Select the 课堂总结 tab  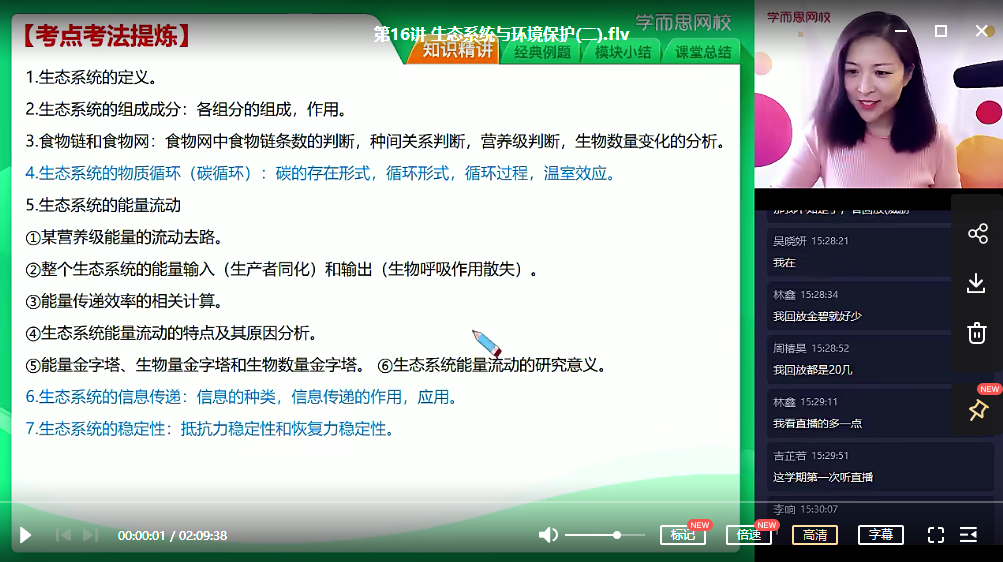coord(703,52)
